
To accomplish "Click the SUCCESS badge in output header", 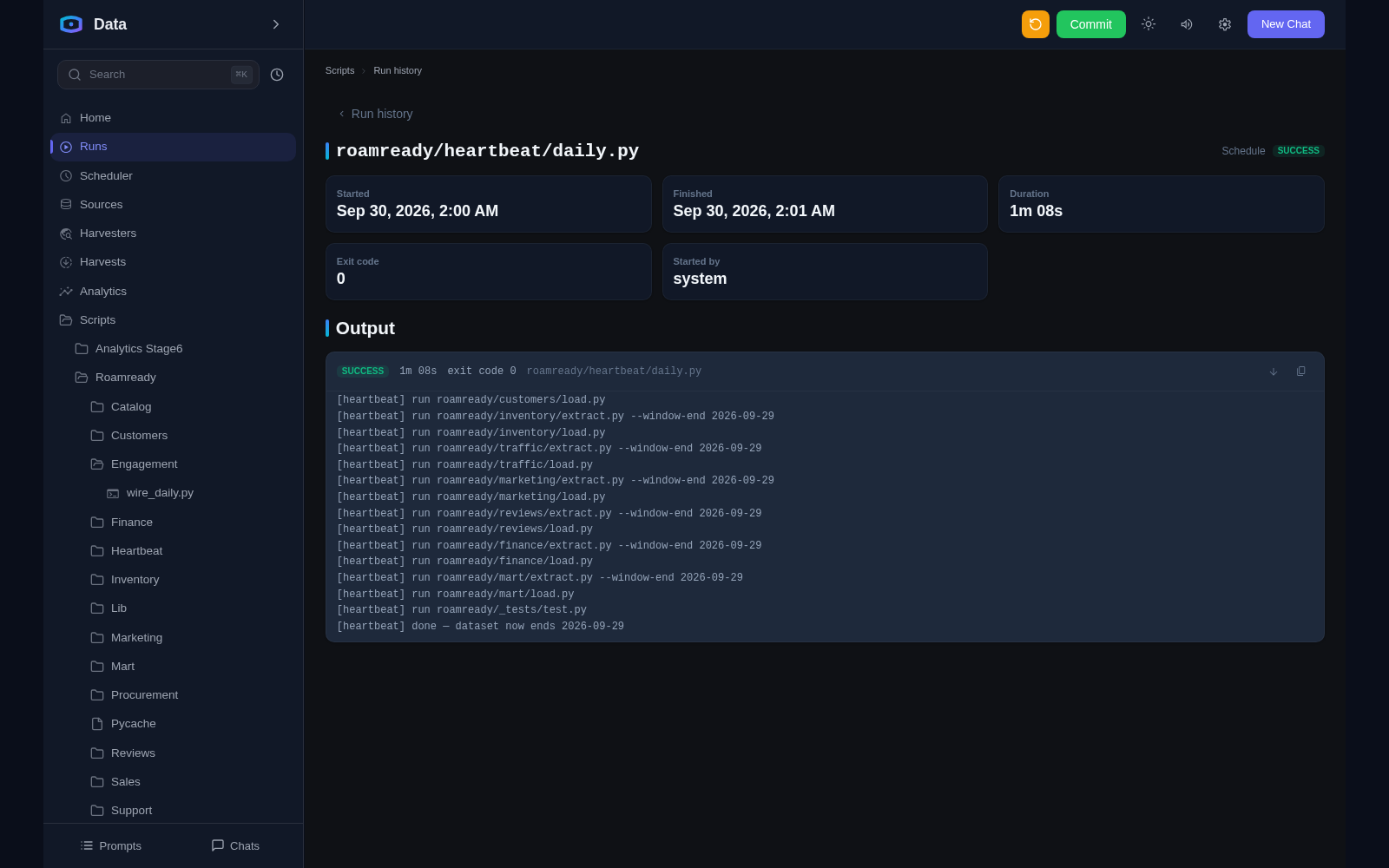I will point(362,372).
